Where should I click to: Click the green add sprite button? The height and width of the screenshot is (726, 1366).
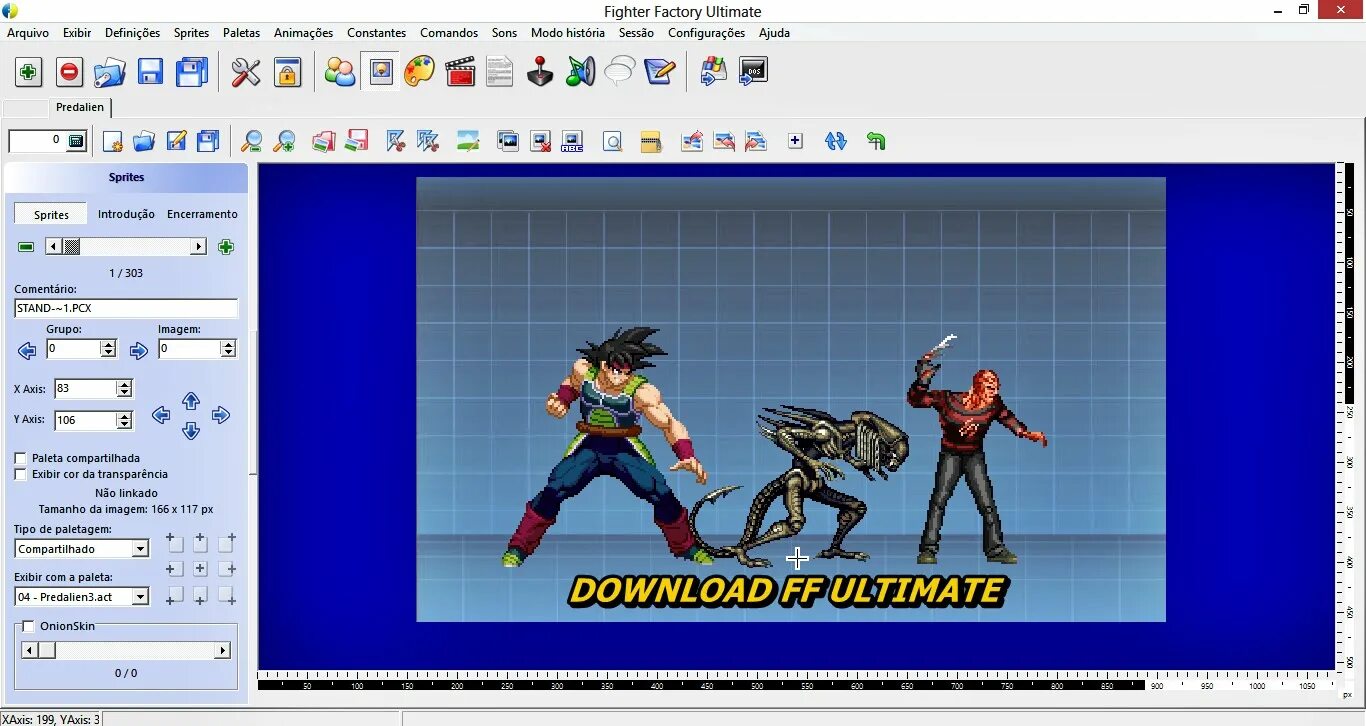coord(226,246)
